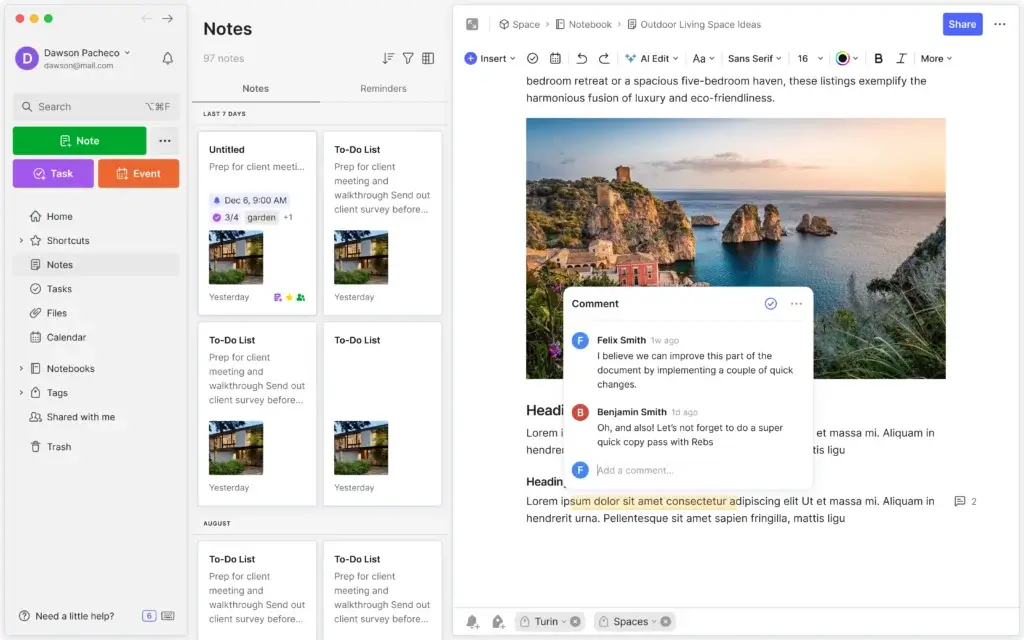Open the sort notes options
The image size is (1024, 640).
click(388, 58)
